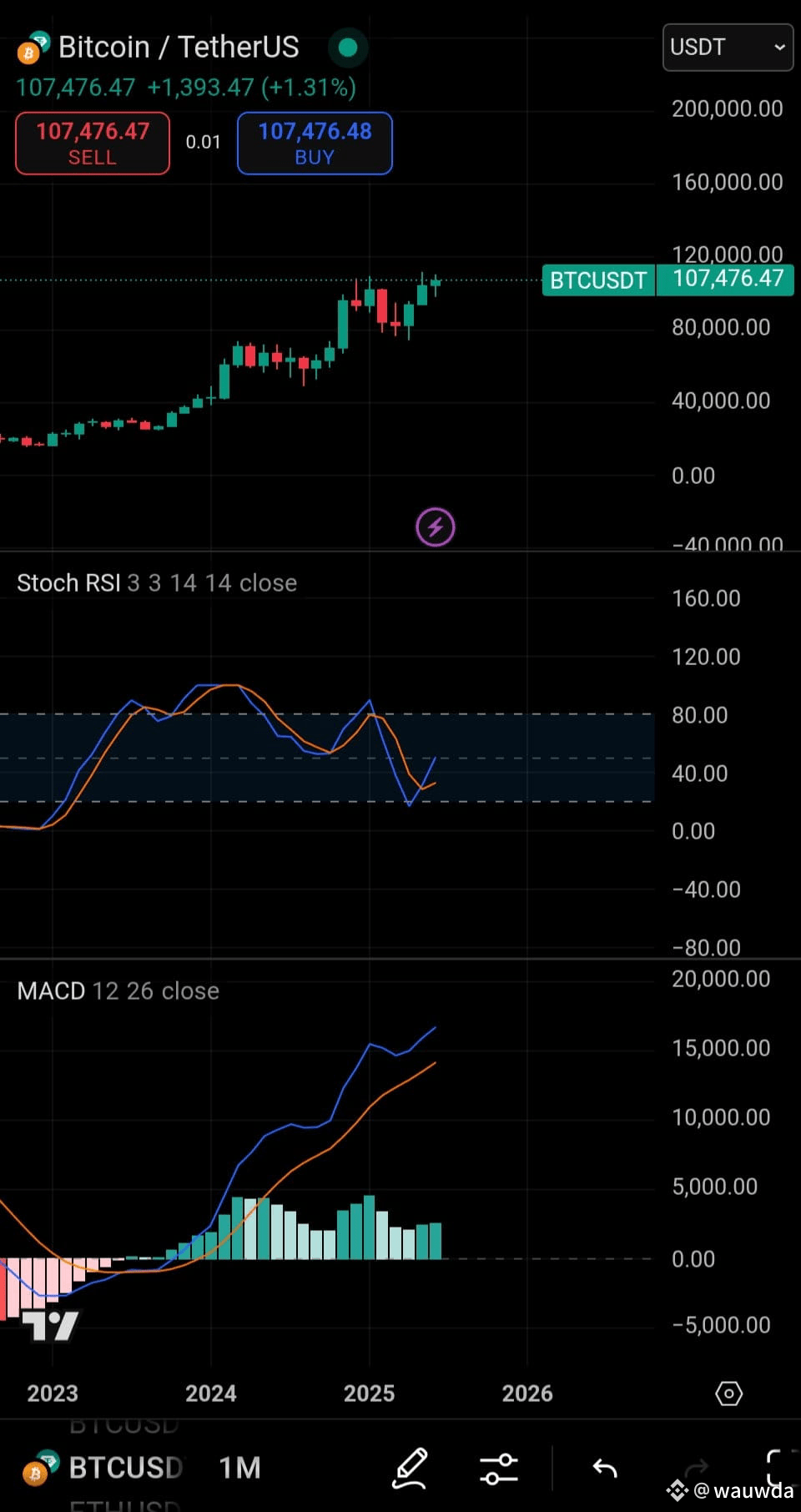
Task: Tap the 0.01 spread value
Action: 203,142
